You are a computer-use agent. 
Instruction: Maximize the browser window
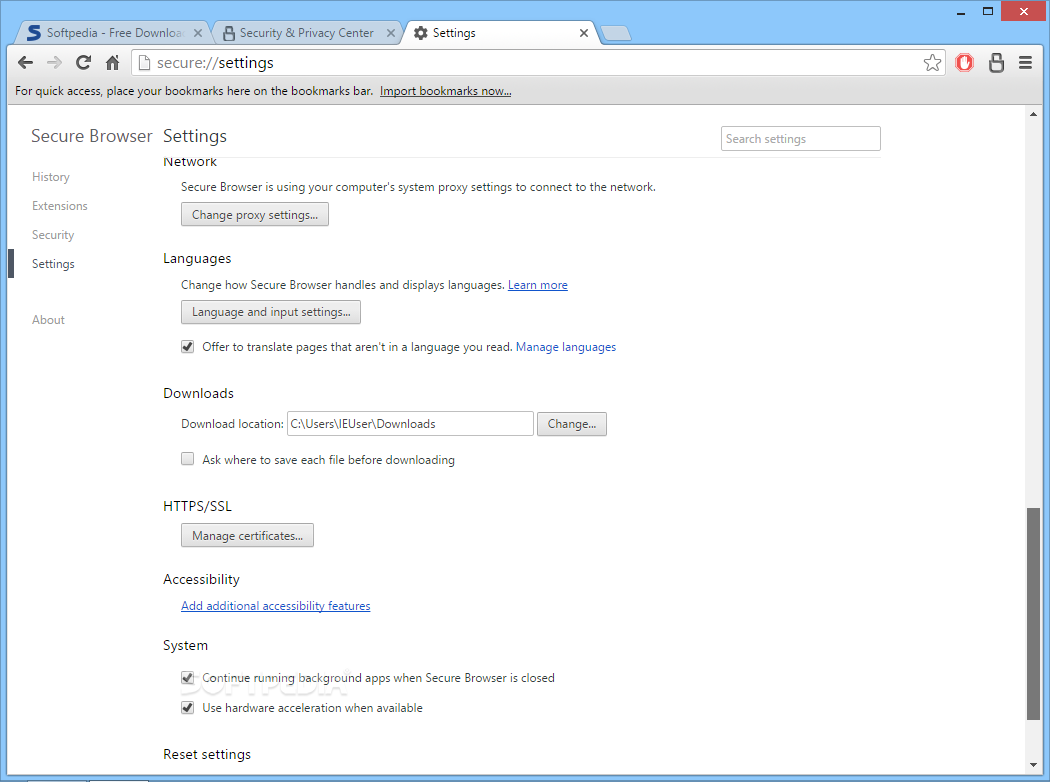[x=988, y=11]
